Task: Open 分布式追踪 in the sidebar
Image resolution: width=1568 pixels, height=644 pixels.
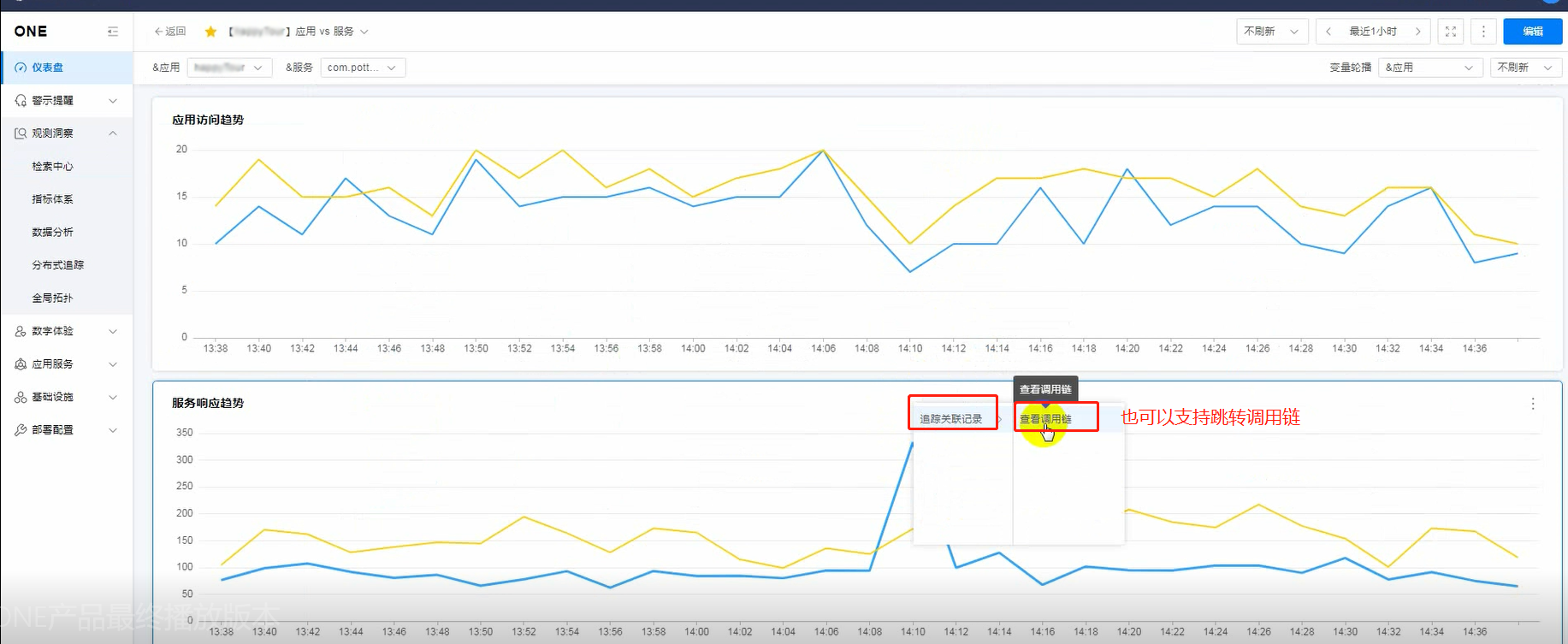Action: [58, 265]
